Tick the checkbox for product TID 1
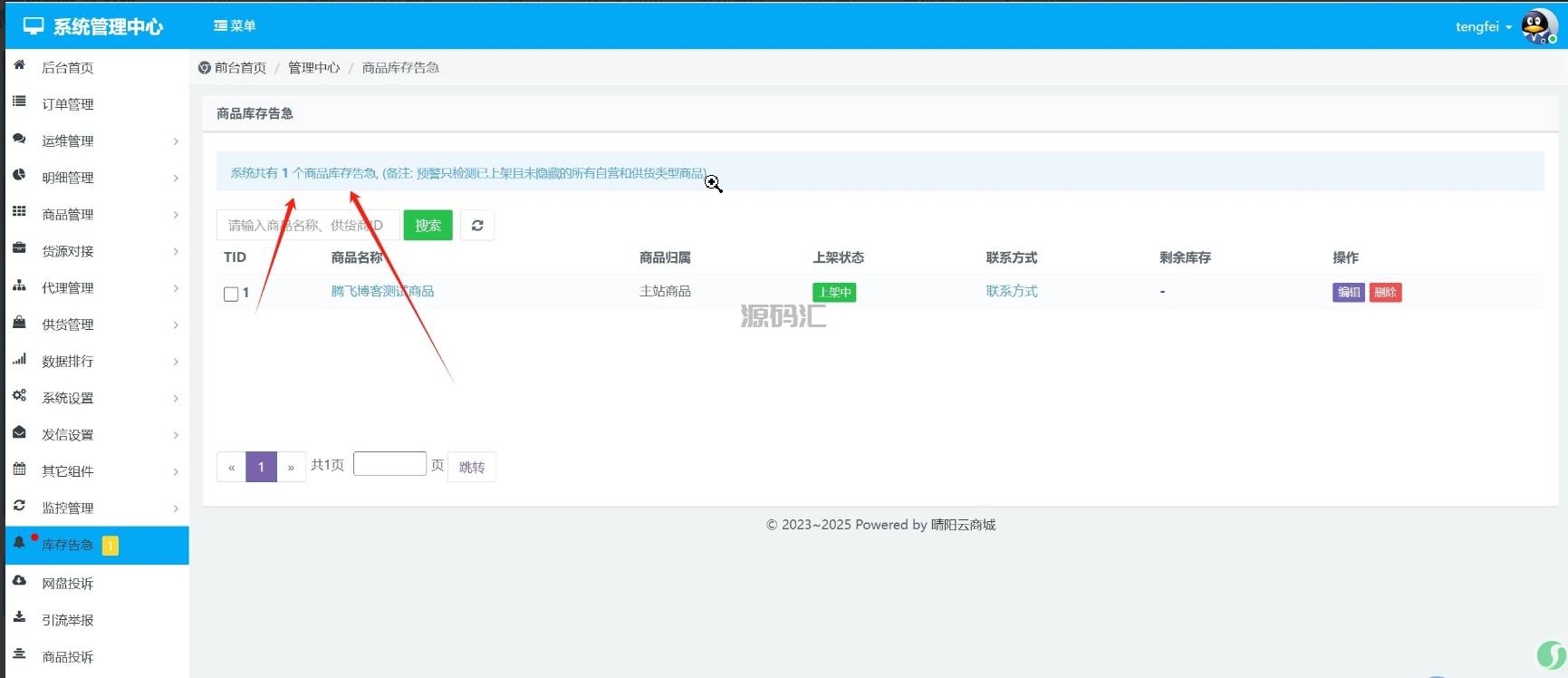This screenshot has height=678, width=1568. click(x=231, y=294)
